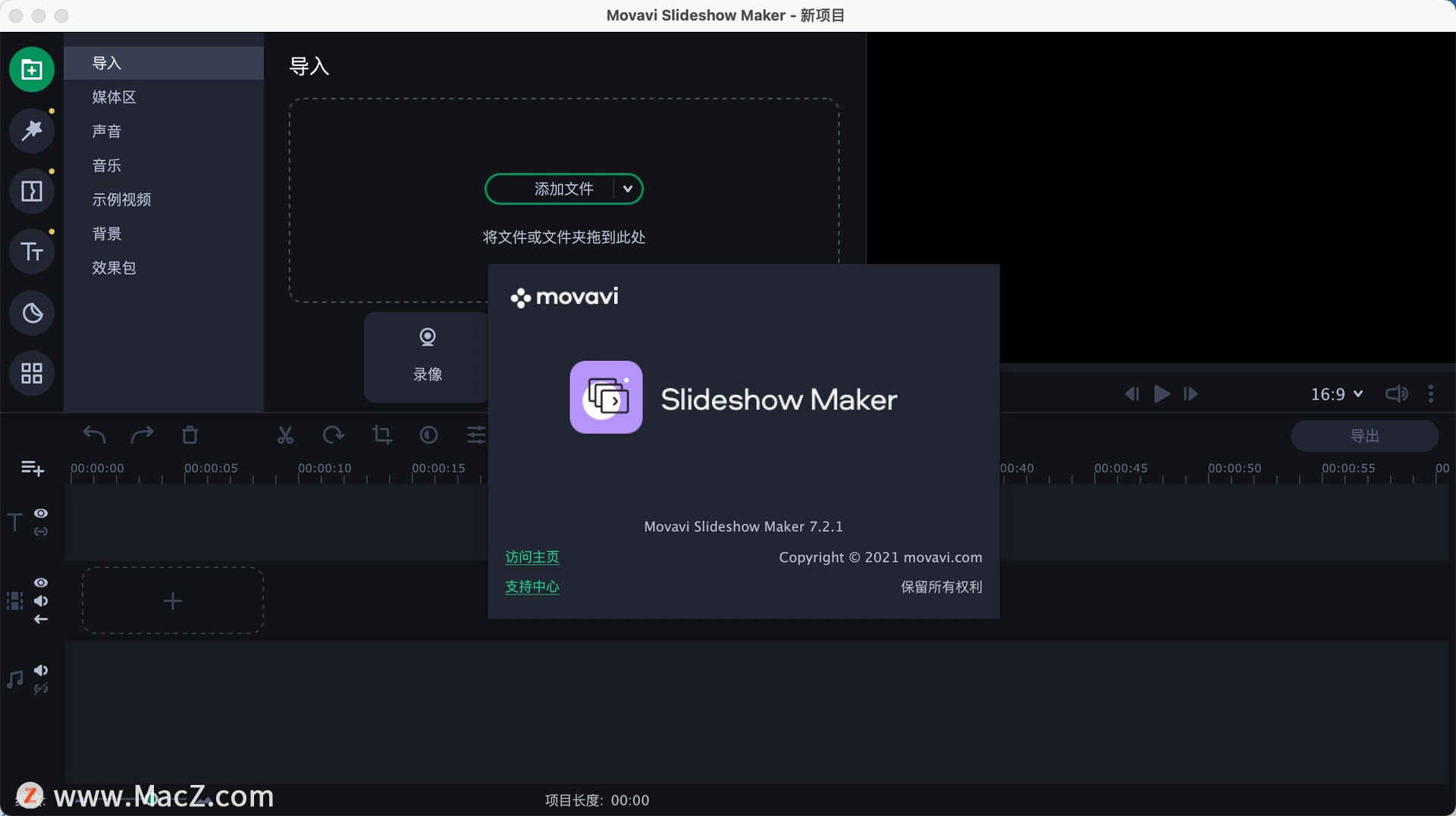Image resolution: width=1456 pixels, height=816 pixels.
Task: Add a new track to timeline
Action: click(32, 469)
